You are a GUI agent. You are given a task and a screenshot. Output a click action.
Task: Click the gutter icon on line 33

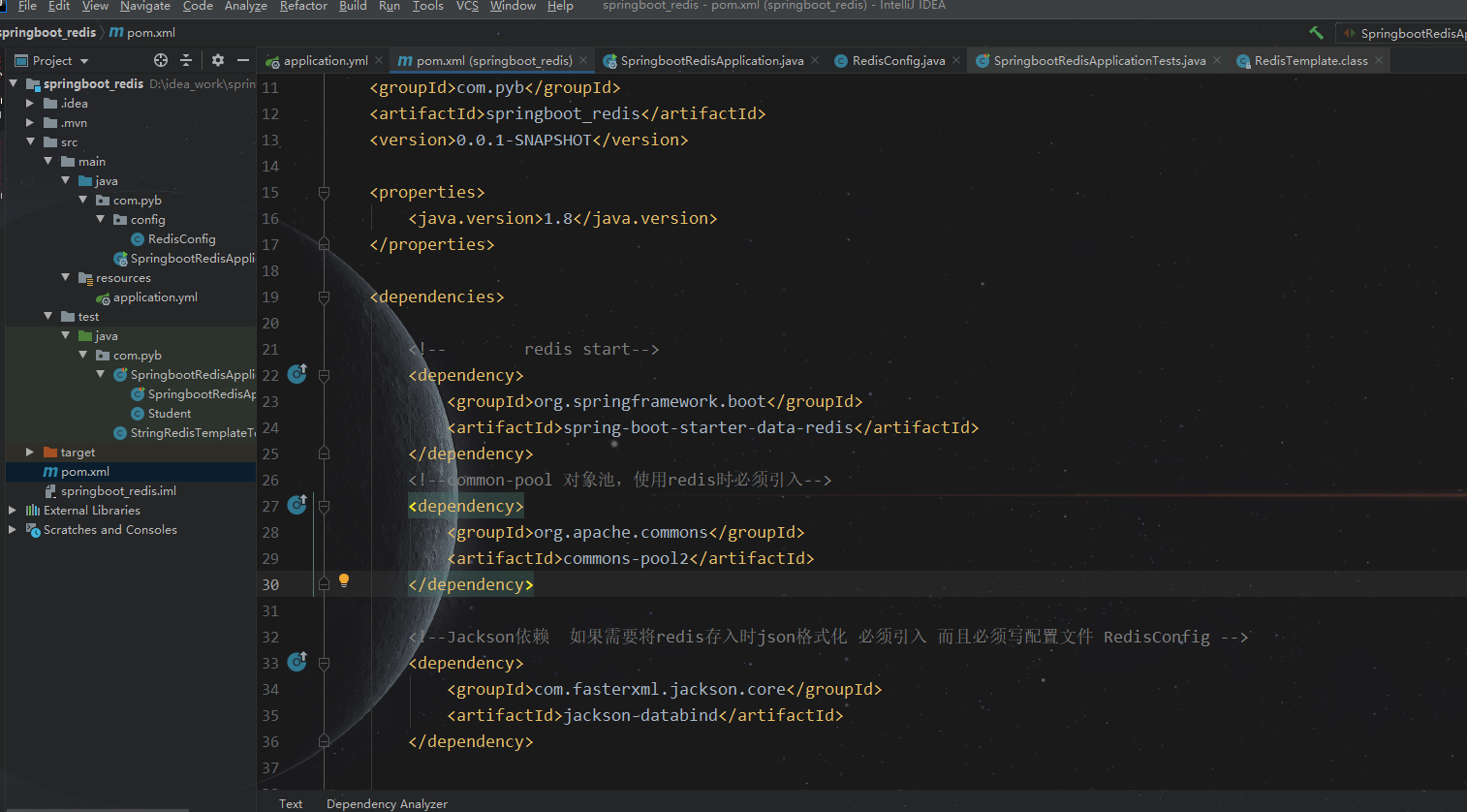coord(297,662)
